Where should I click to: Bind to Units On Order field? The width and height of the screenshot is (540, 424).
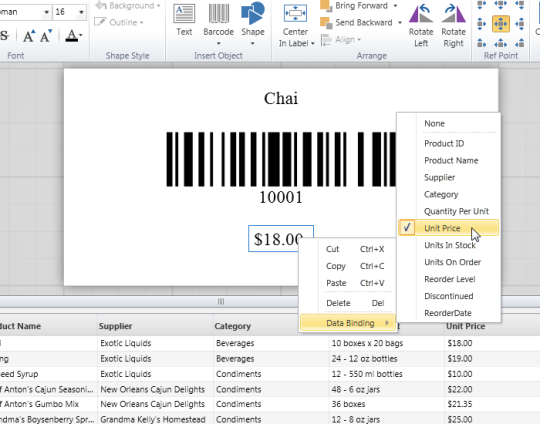[x=448, y=262]
